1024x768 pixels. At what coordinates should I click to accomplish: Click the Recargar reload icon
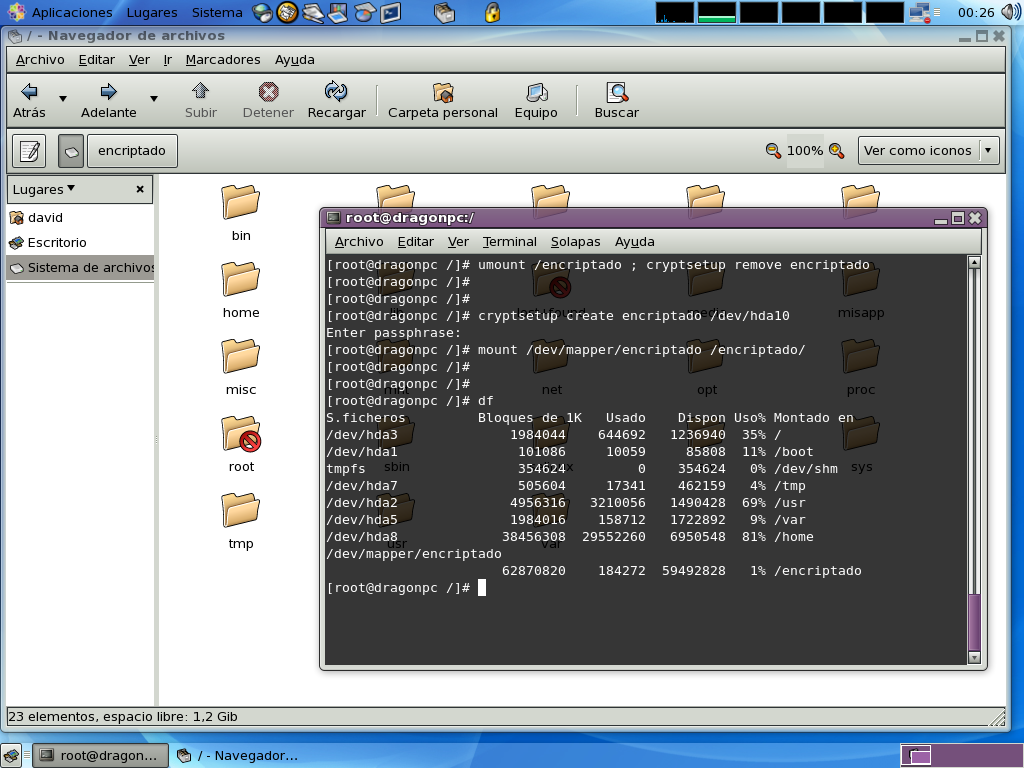coord(336,92)
